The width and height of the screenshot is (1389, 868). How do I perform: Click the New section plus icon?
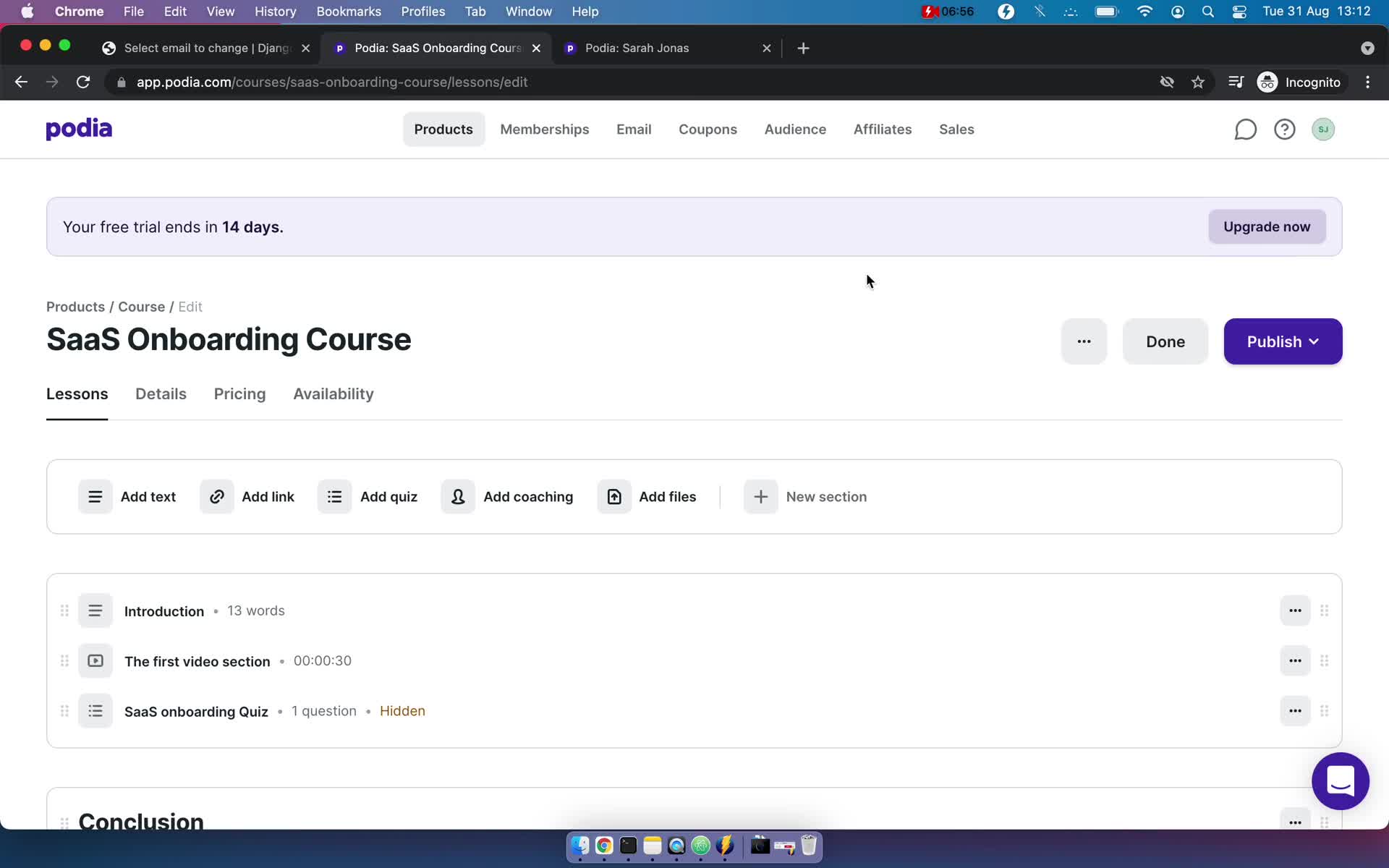pyautogui.click(x=760, y=496)
